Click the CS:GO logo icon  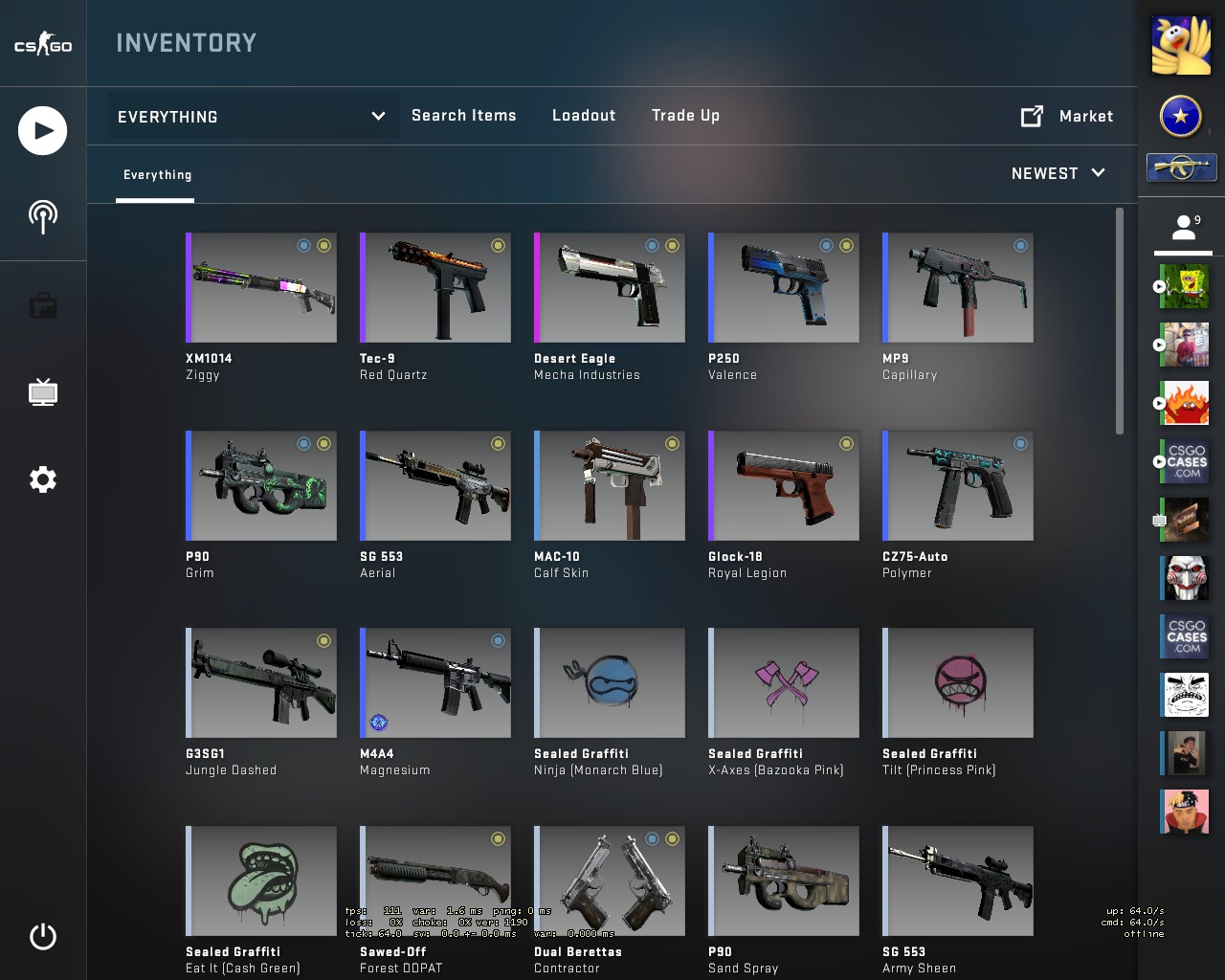(x=43, y=44)
